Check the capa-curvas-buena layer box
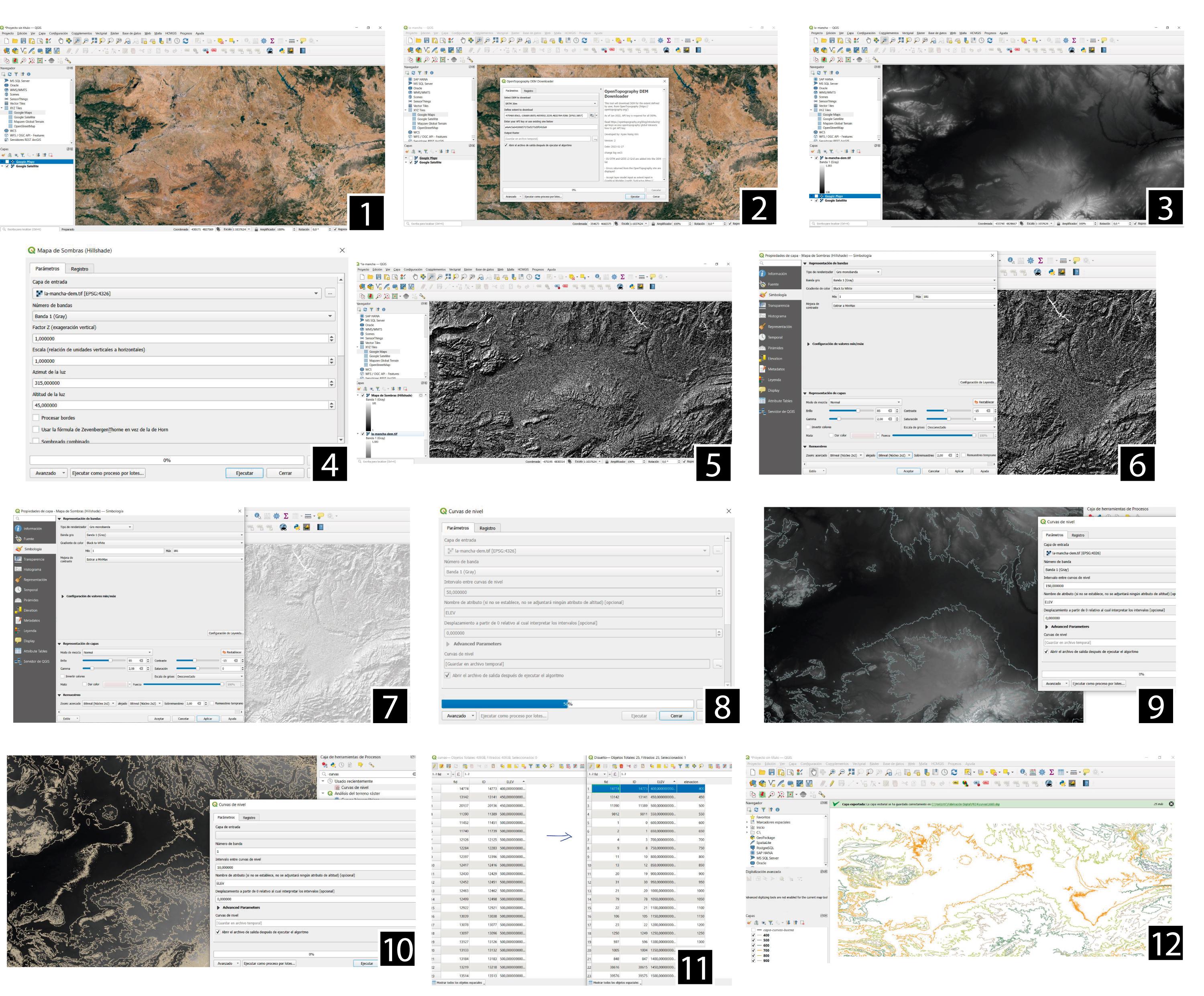Screen dimensions: 1204x996 (753, 930)
